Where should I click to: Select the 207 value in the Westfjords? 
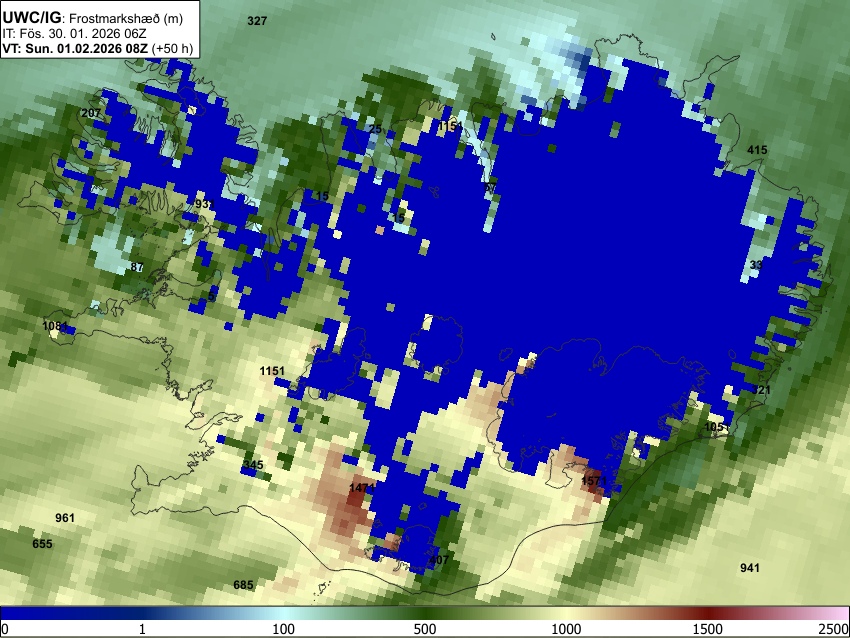click(91, 113)
